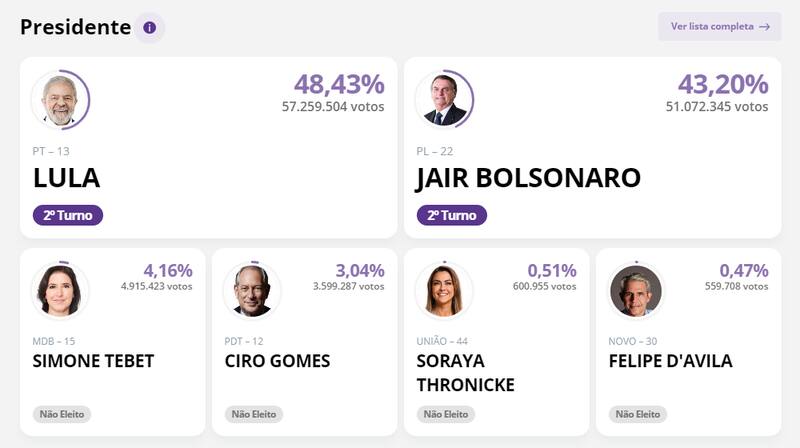
Task: Click 'Não Eleito' tag for Felipe D'Avila
Action: pos(638,414)
